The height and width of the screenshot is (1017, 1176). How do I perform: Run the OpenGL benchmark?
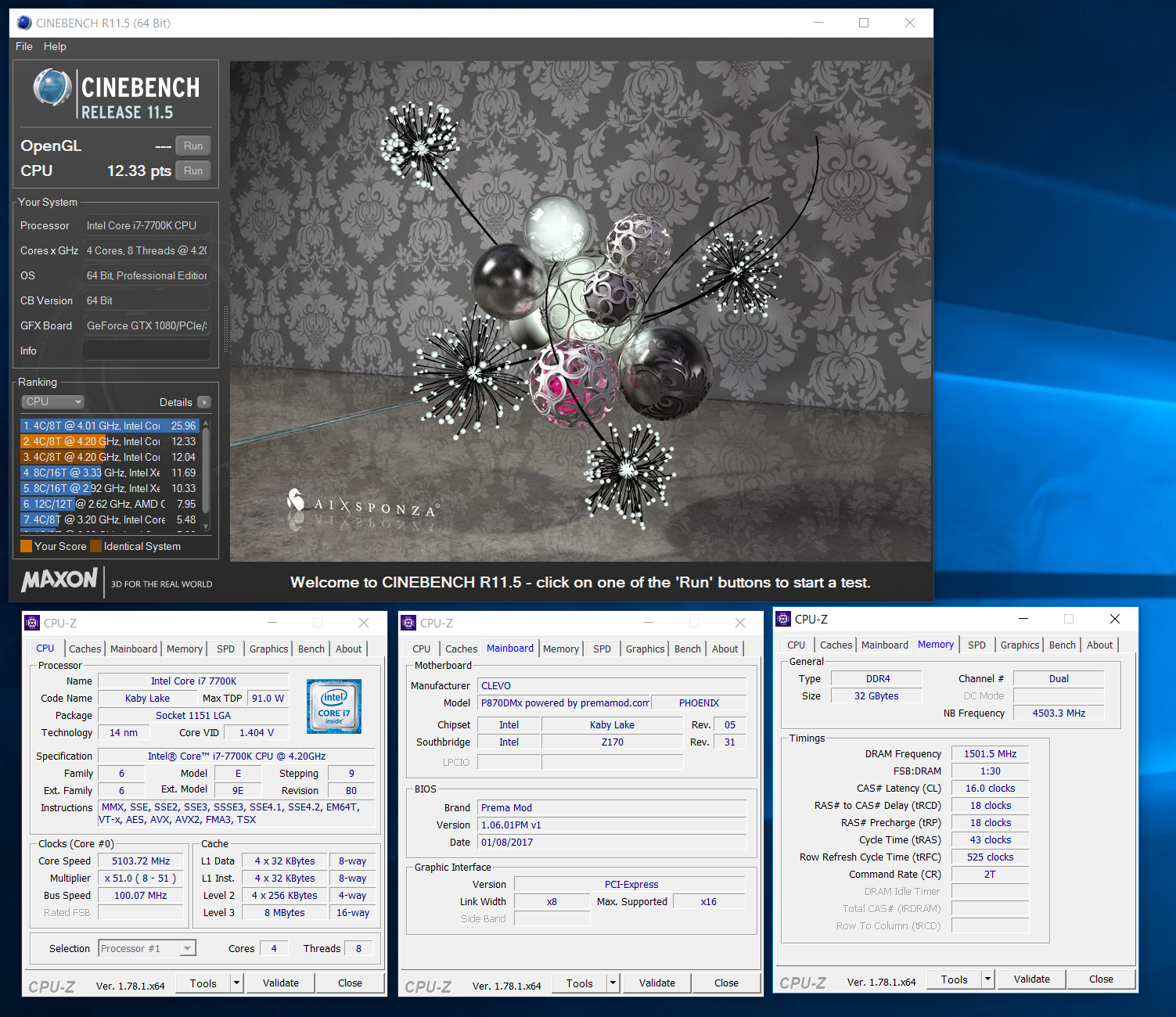[x=193, y=146]
